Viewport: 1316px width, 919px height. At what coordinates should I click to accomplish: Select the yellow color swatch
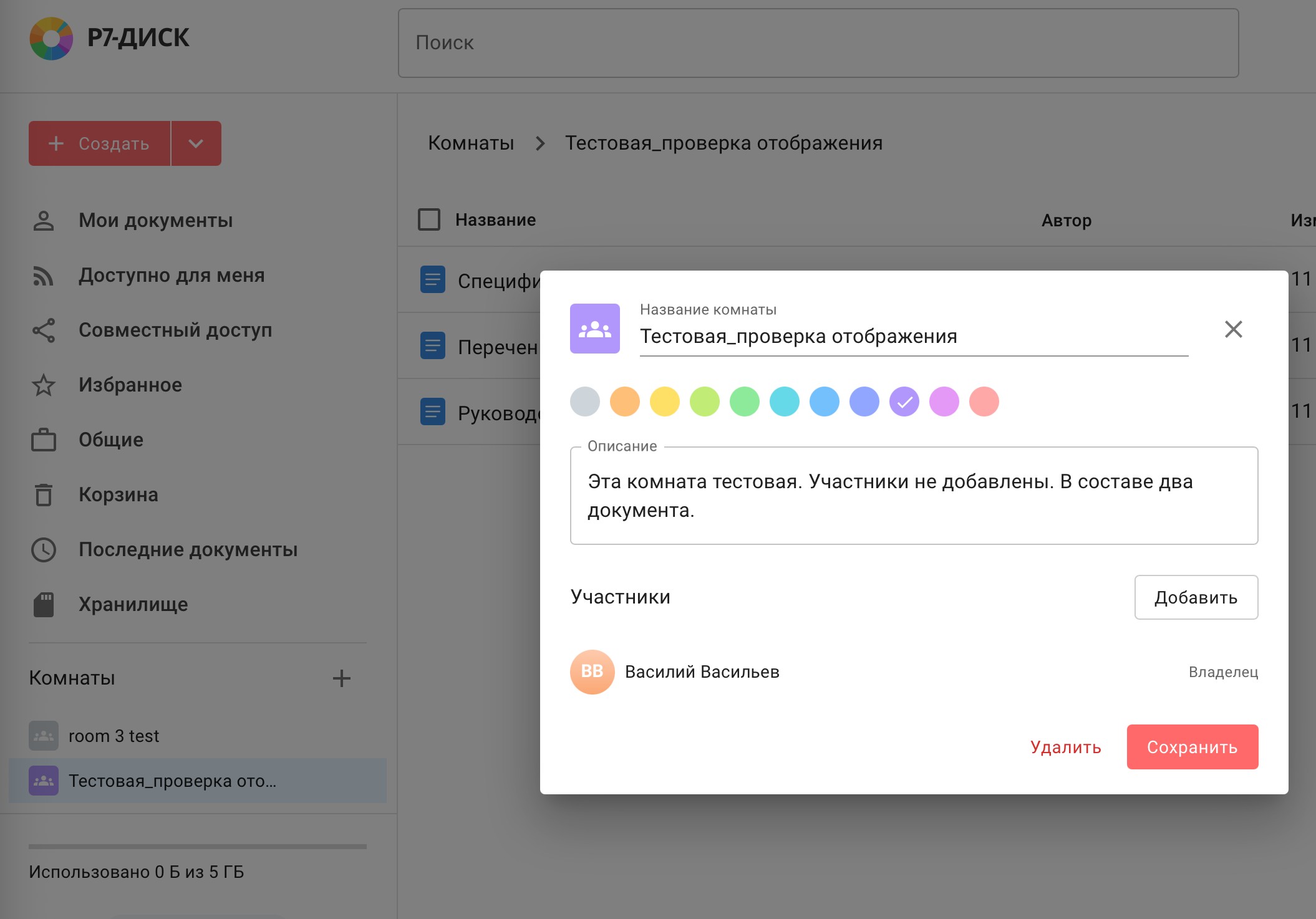pos(665,402)
